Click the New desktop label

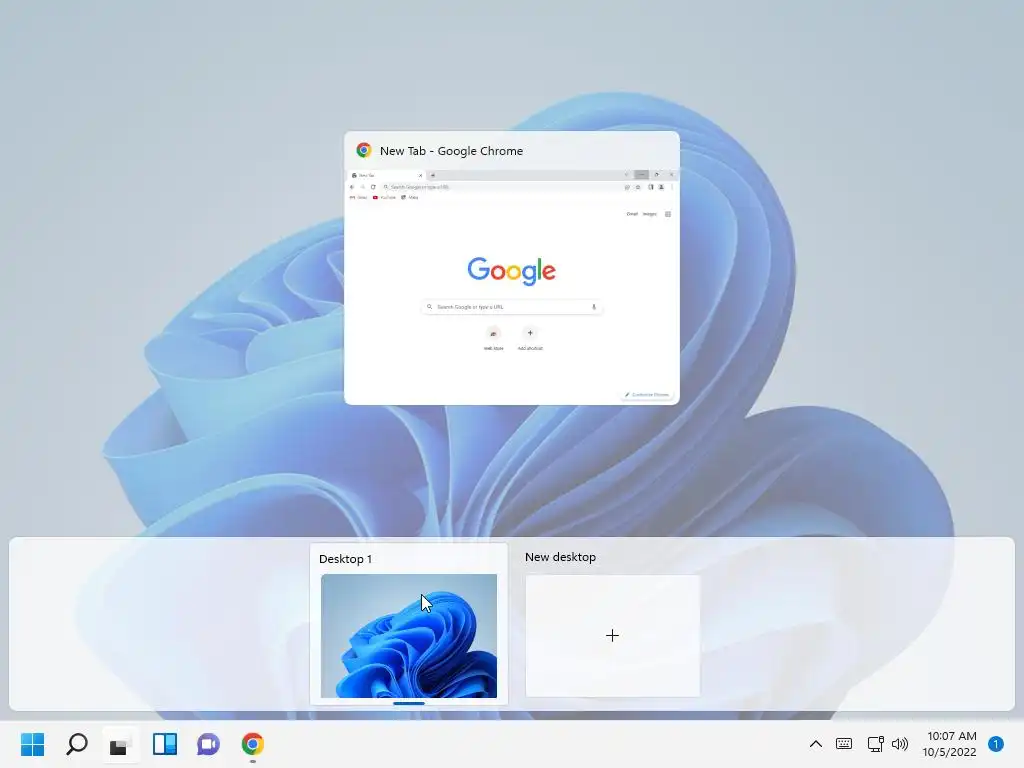[x=560, y=557]
